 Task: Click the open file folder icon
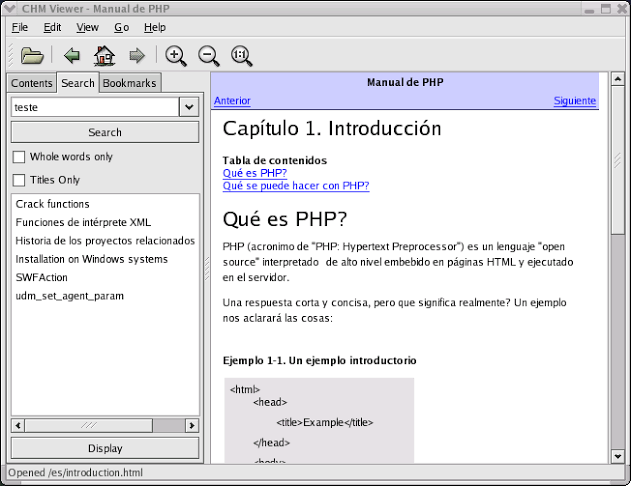point(32,55)
